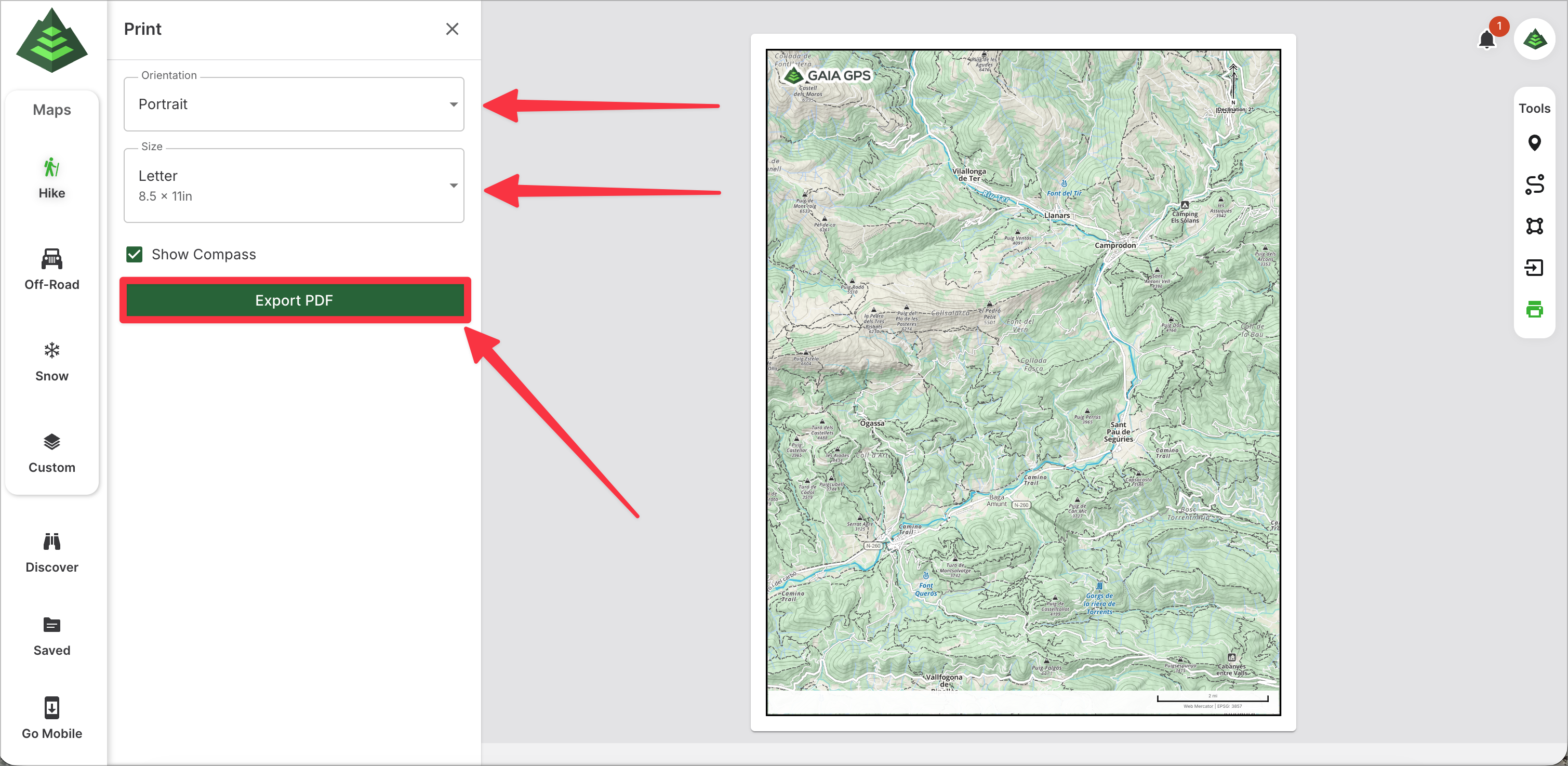This screenshot has width=1568, height=766.
Task: Select the area polygon tool icon
Action: click(1534, 226)
